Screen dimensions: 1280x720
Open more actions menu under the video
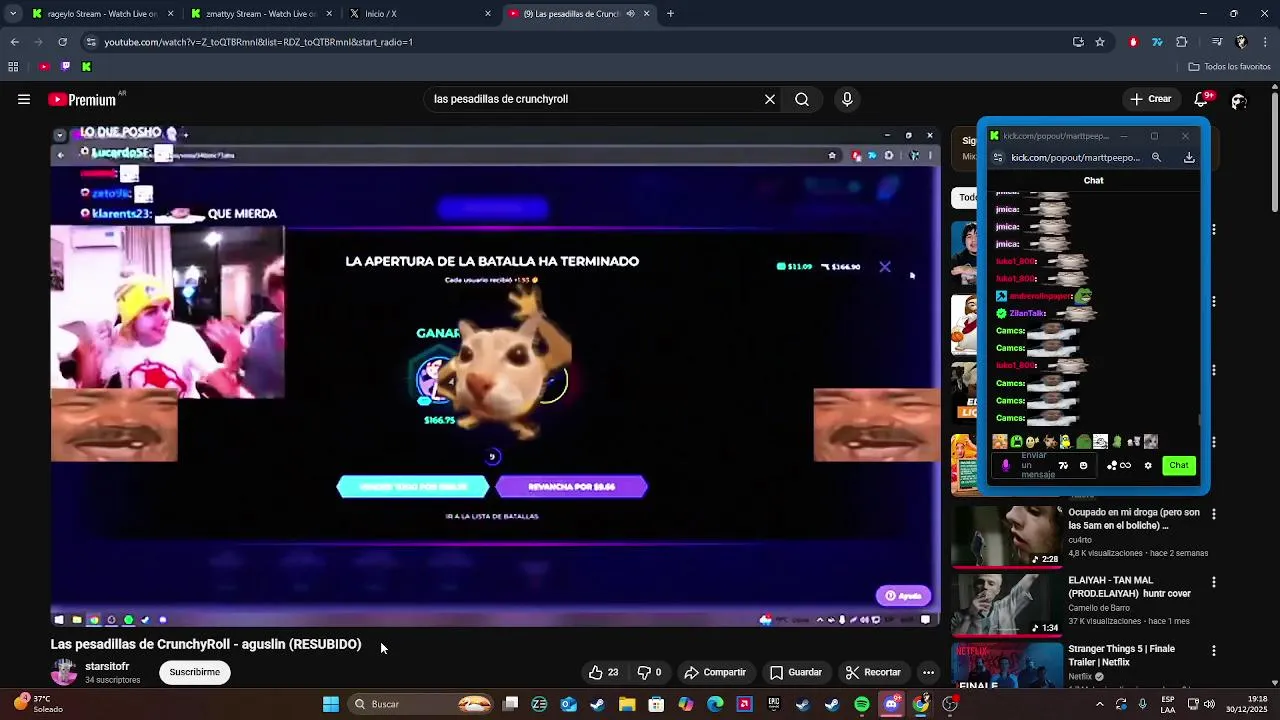tap(928, 672)
